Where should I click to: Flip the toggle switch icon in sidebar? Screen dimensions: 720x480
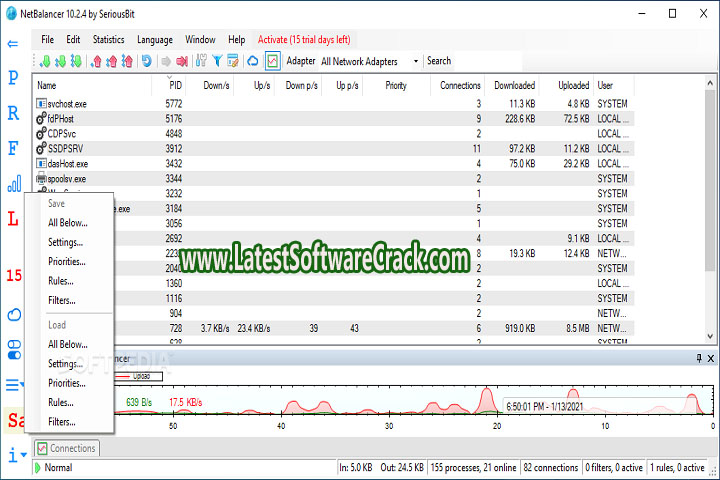tap(14, 350)
